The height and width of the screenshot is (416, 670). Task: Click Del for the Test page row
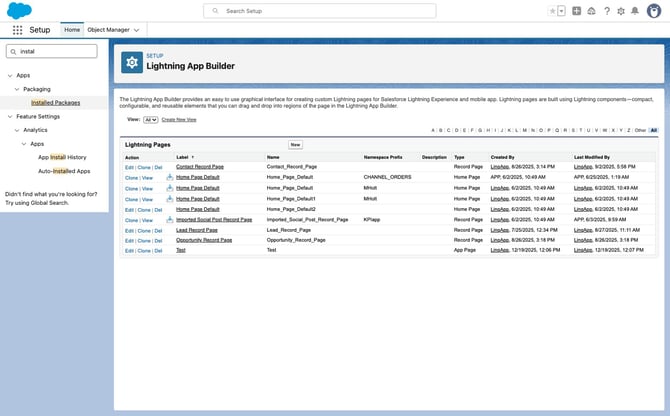(158, 251)
